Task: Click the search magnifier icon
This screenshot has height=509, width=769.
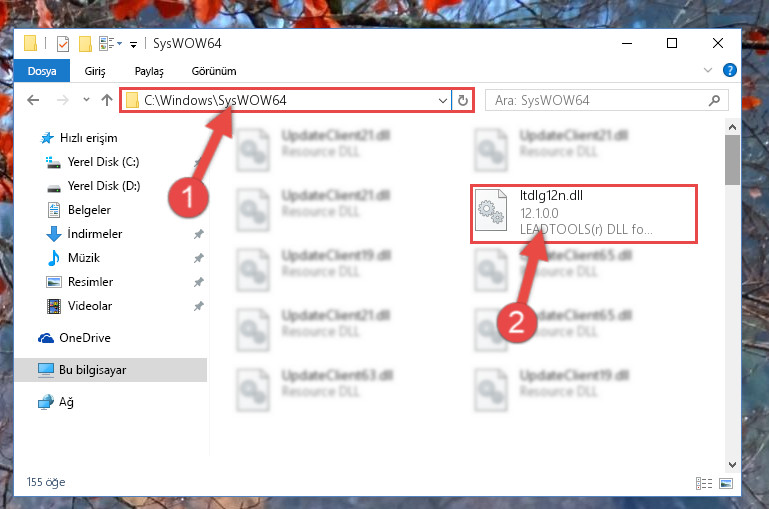Action: tap(714, 101)
